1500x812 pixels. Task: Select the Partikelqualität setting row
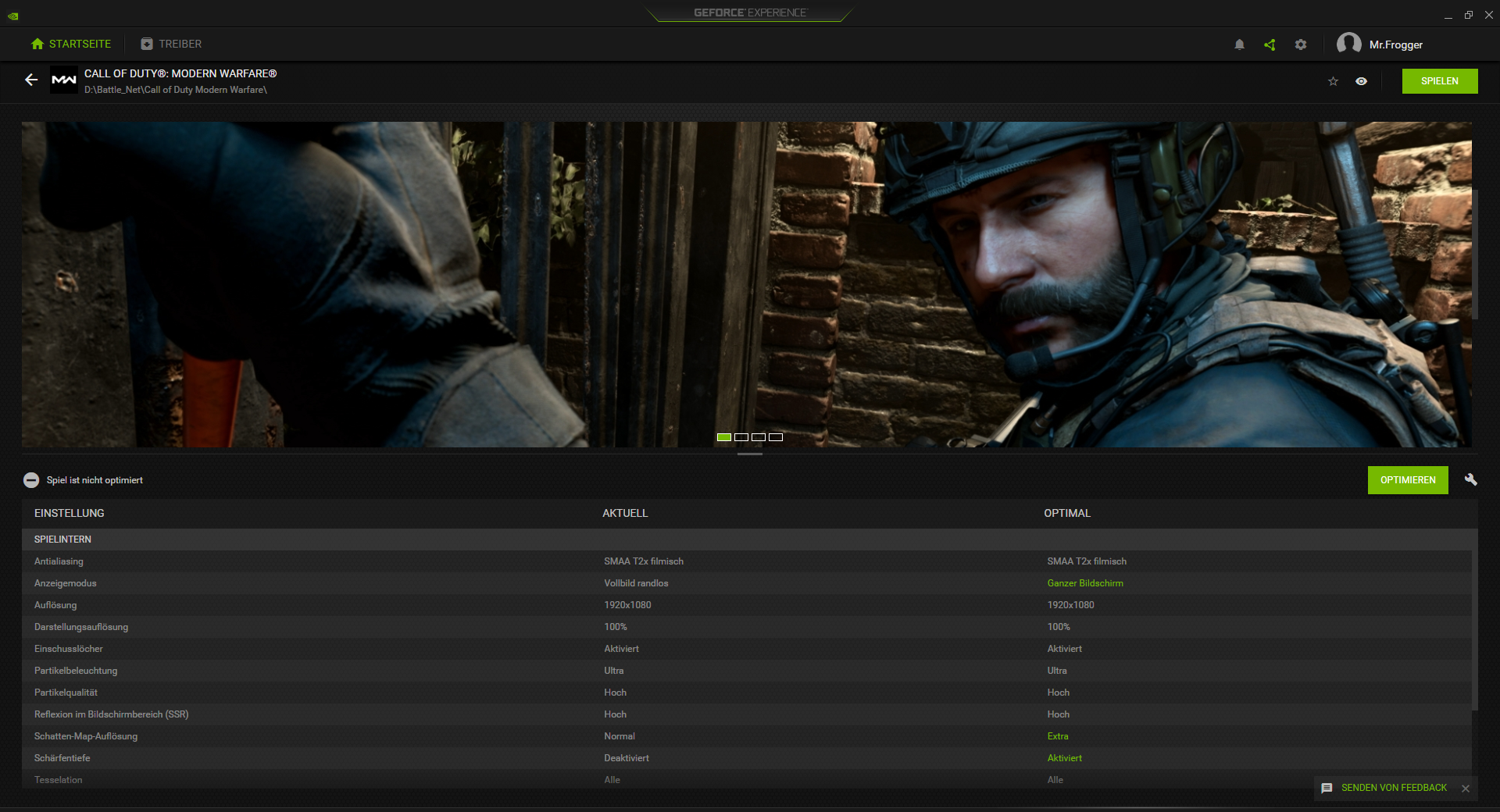tap(747, 693)
